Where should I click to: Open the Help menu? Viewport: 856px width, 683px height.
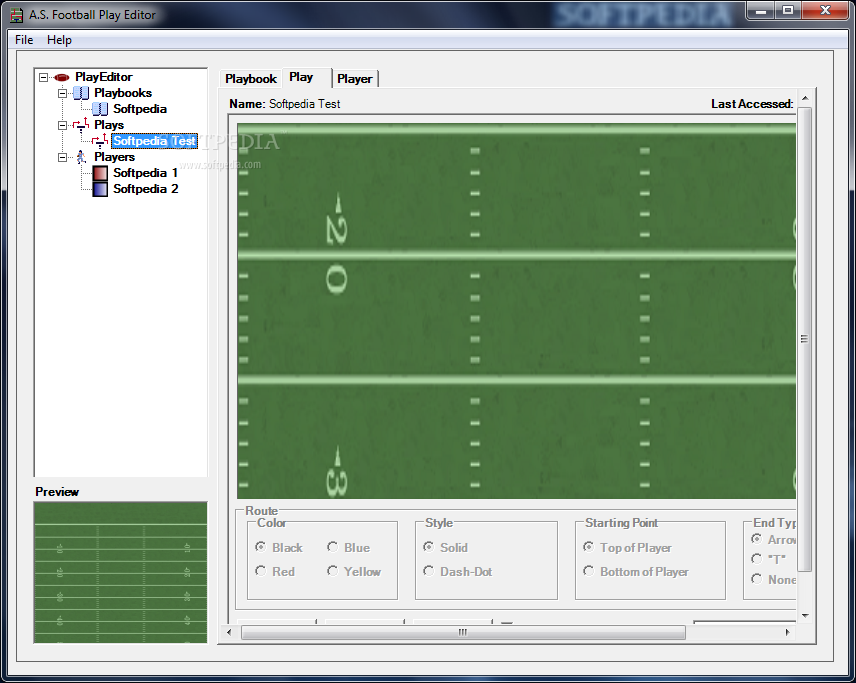[x=59, y=40]
